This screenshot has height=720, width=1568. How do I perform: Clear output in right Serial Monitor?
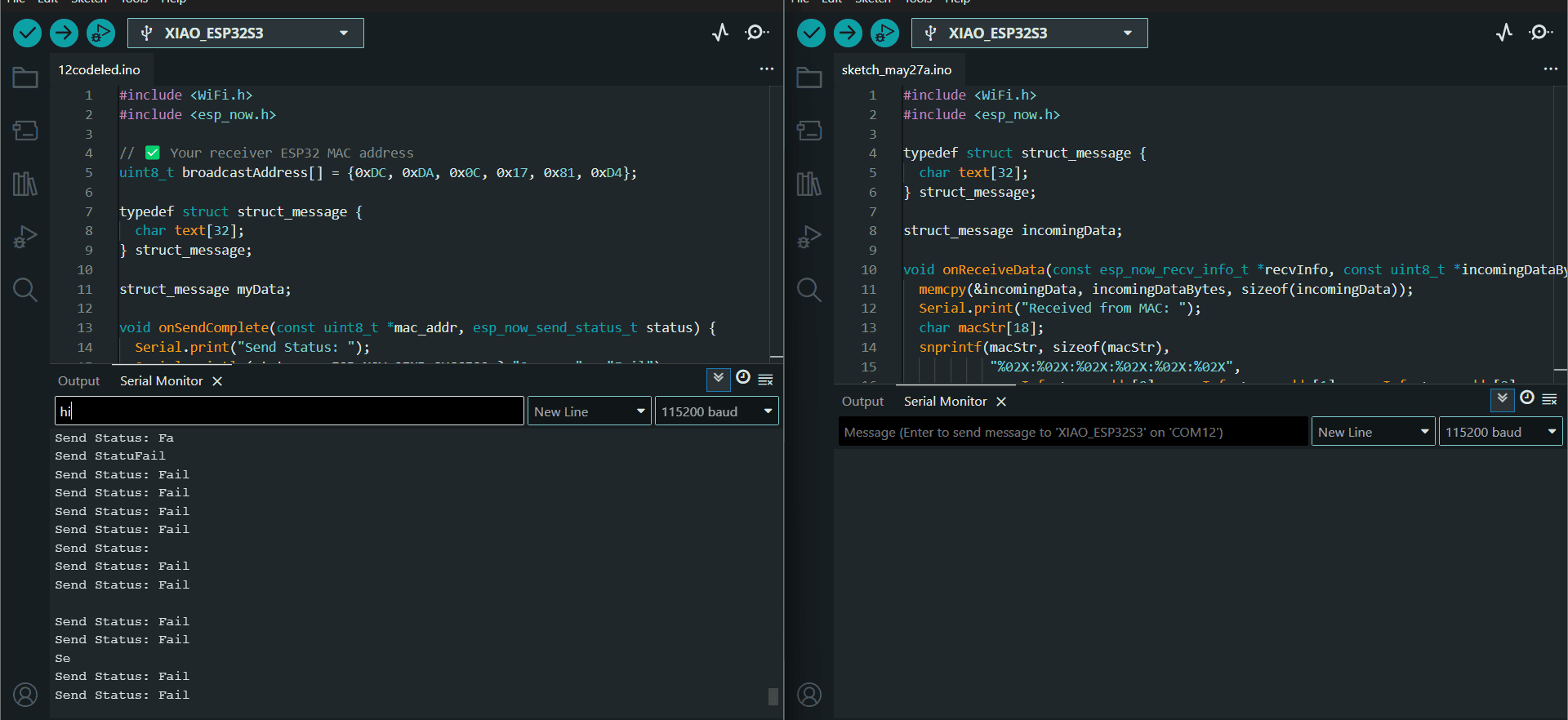tap(1549, 399)
